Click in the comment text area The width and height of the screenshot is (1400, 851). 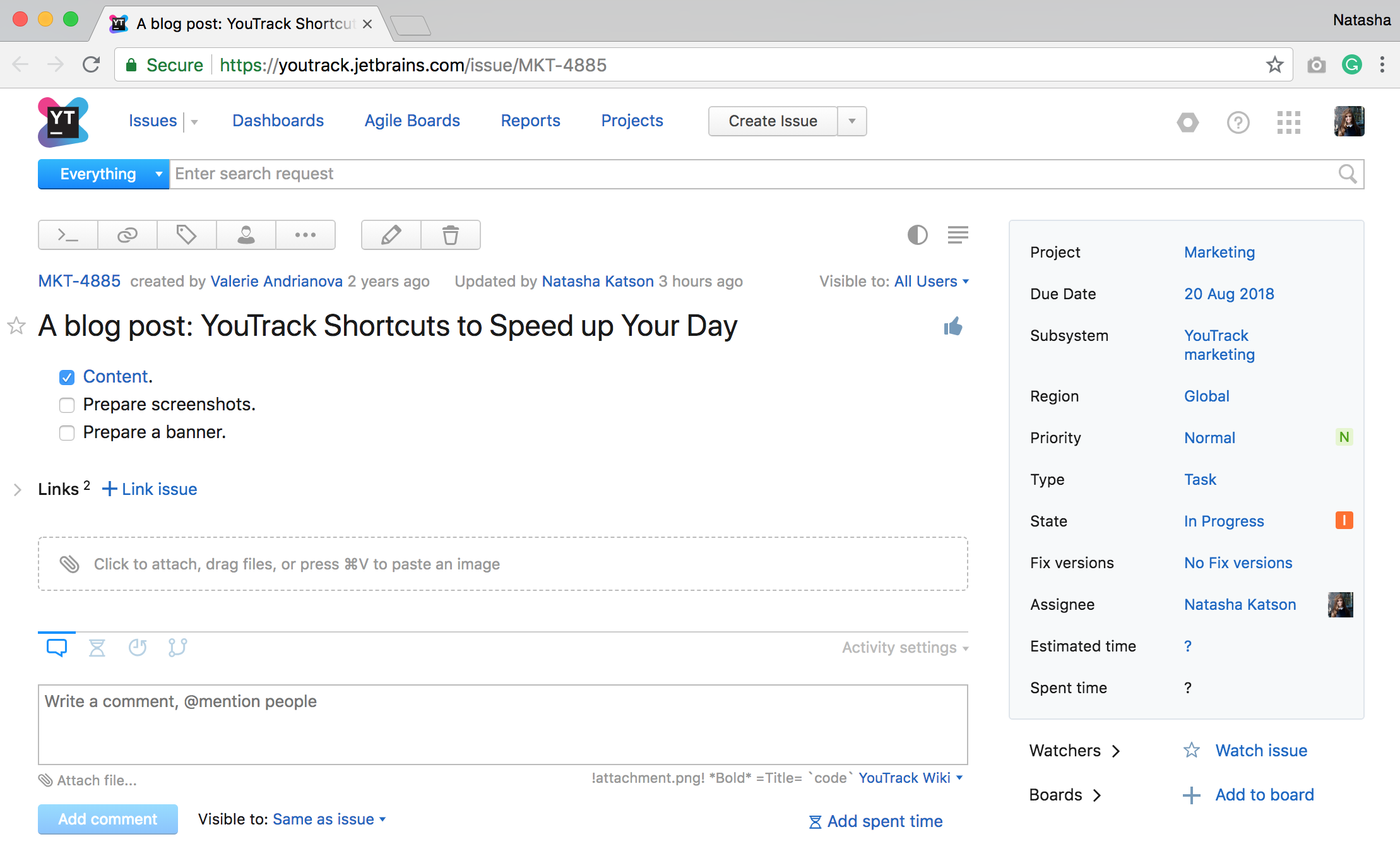[502, 725]
